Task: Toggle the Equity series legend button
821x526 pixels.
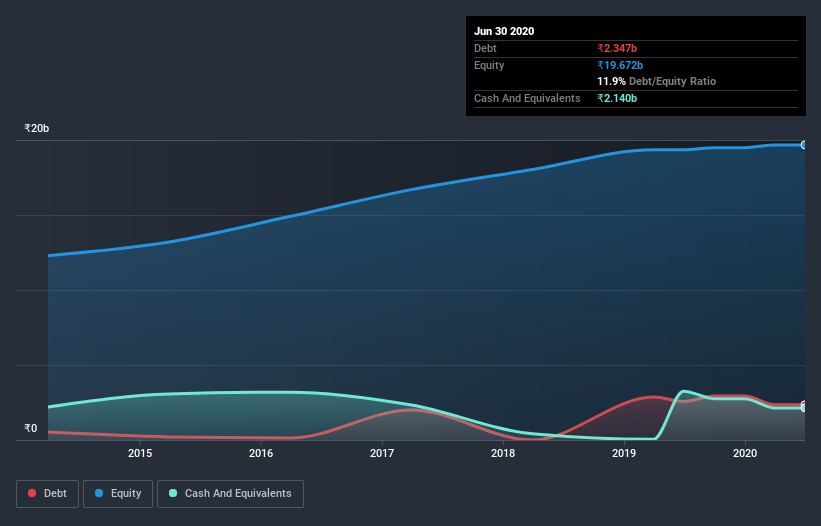Action: click(x=118, y=494)
